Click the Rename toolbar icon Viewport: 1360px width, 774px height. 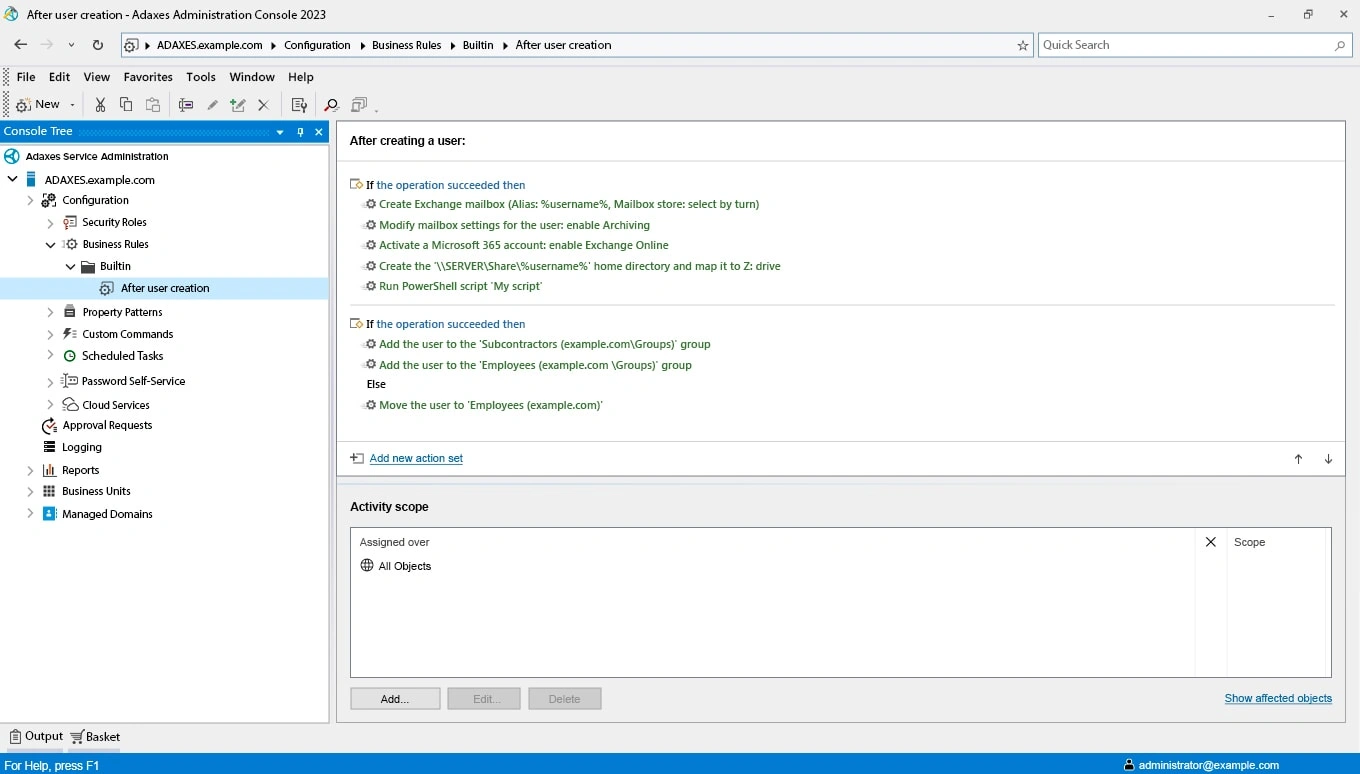(186, 105)
